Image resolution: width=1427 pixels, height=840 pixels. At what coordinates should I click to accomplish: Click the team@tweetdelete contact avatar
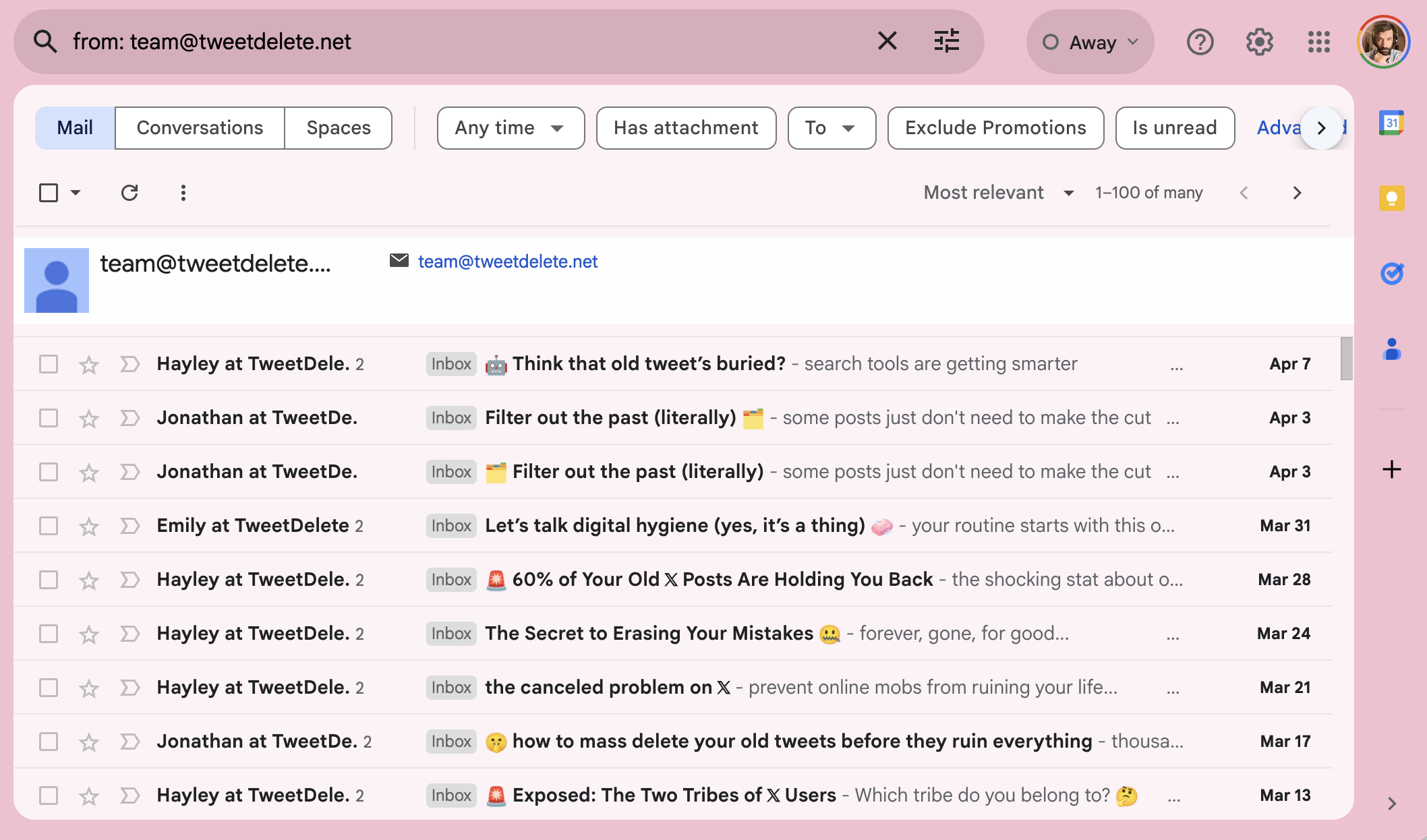pyautogui.click(x=57, y=280)
